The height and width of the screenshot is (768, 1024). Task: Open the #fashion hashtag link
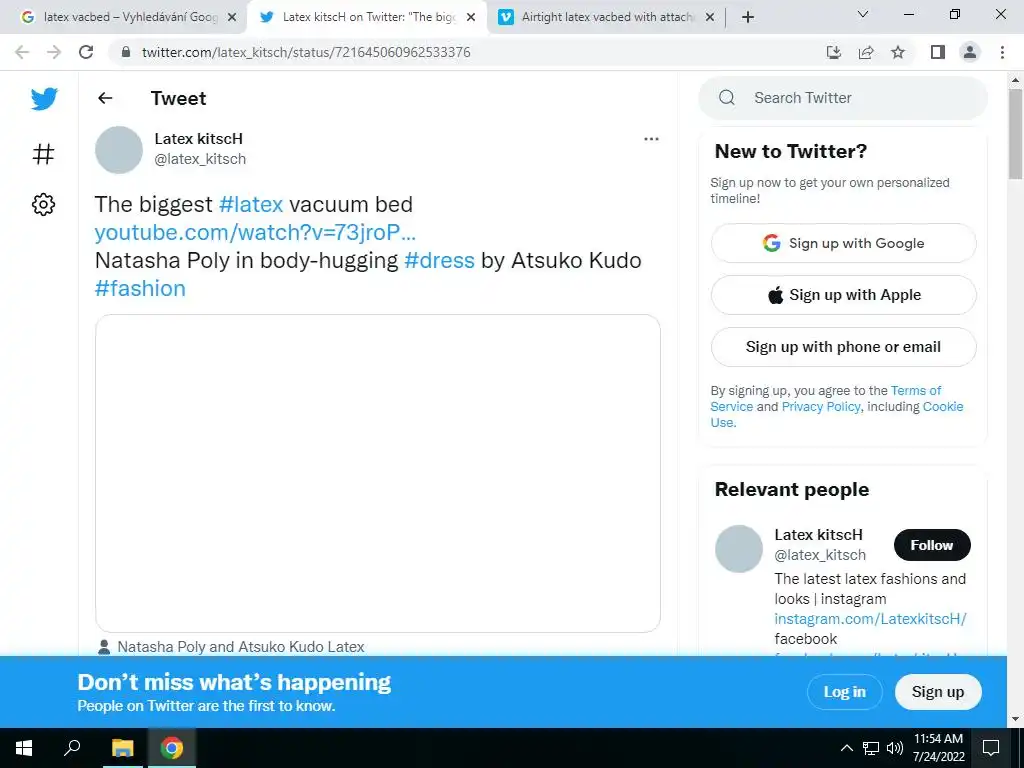click(x=140, y=289)
